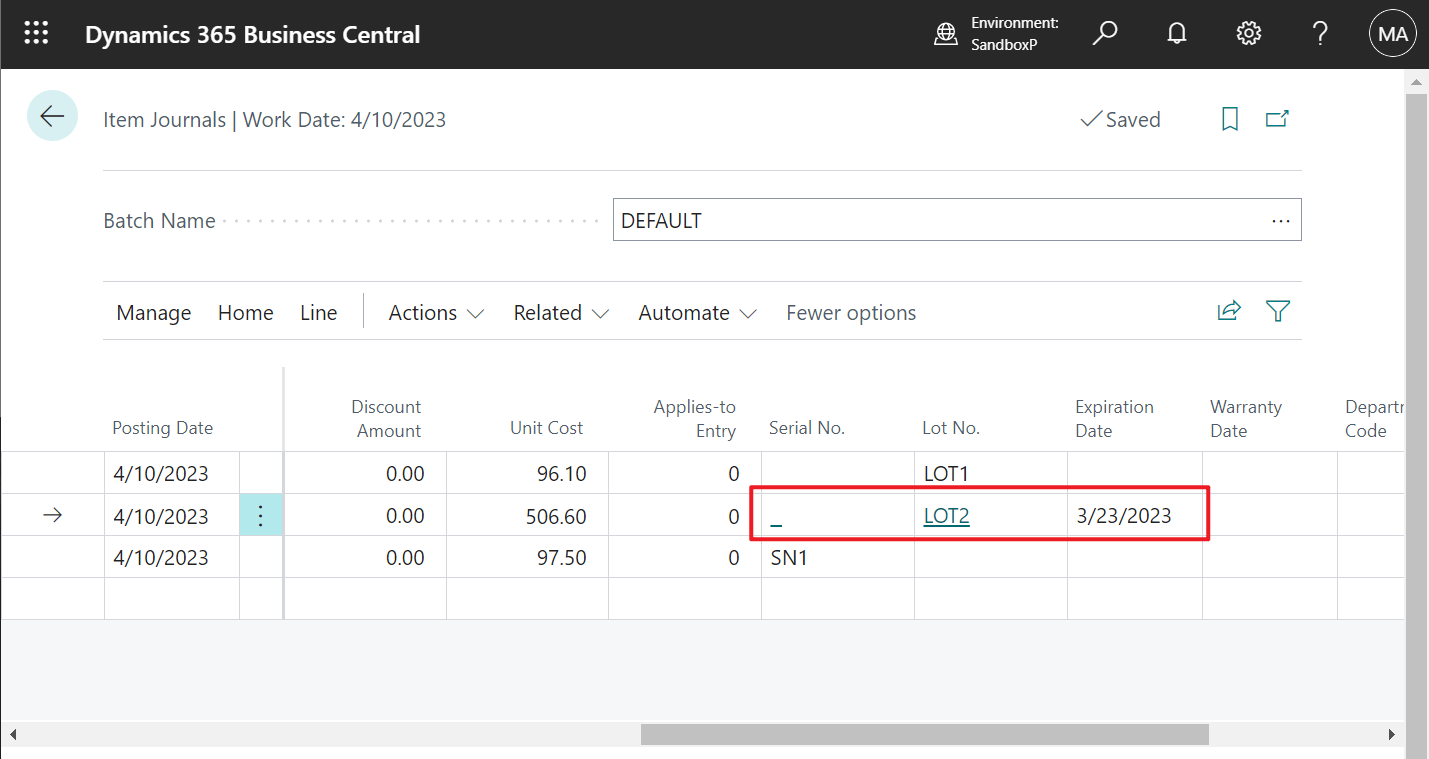1429x759 pixels.
Task: Open the row options vertical ellipsis
Action: pyautogui.click(x=261, y=515)
